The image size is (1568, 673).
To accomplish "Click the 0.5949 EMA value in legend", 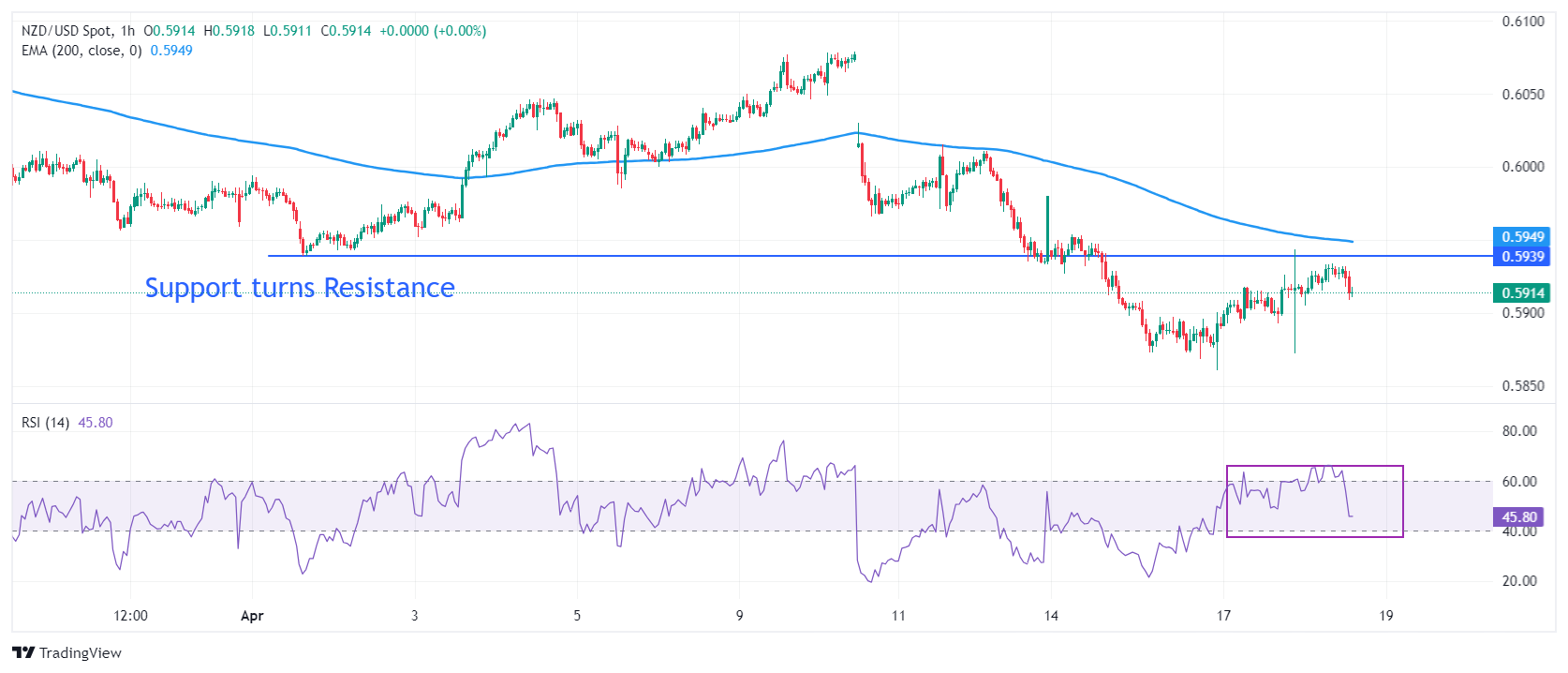I will (171, 51).
